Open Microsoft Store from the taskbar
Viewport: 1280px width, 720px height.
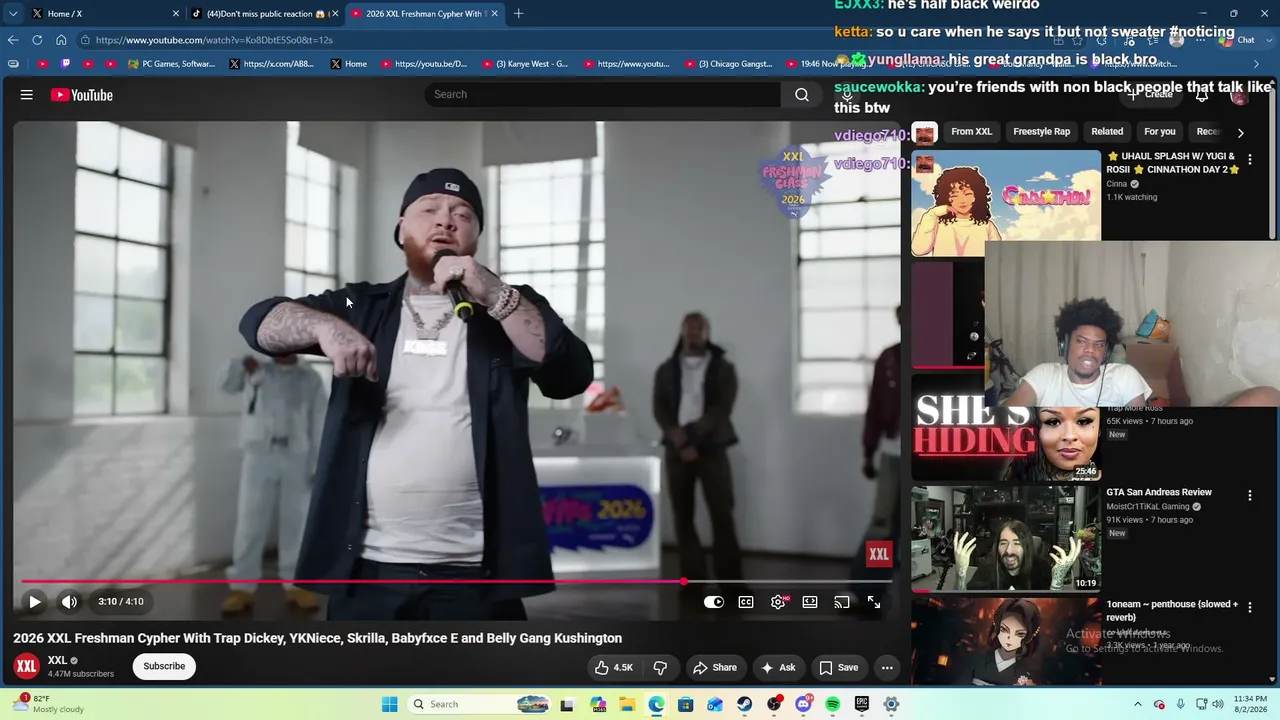coord(685,704)
